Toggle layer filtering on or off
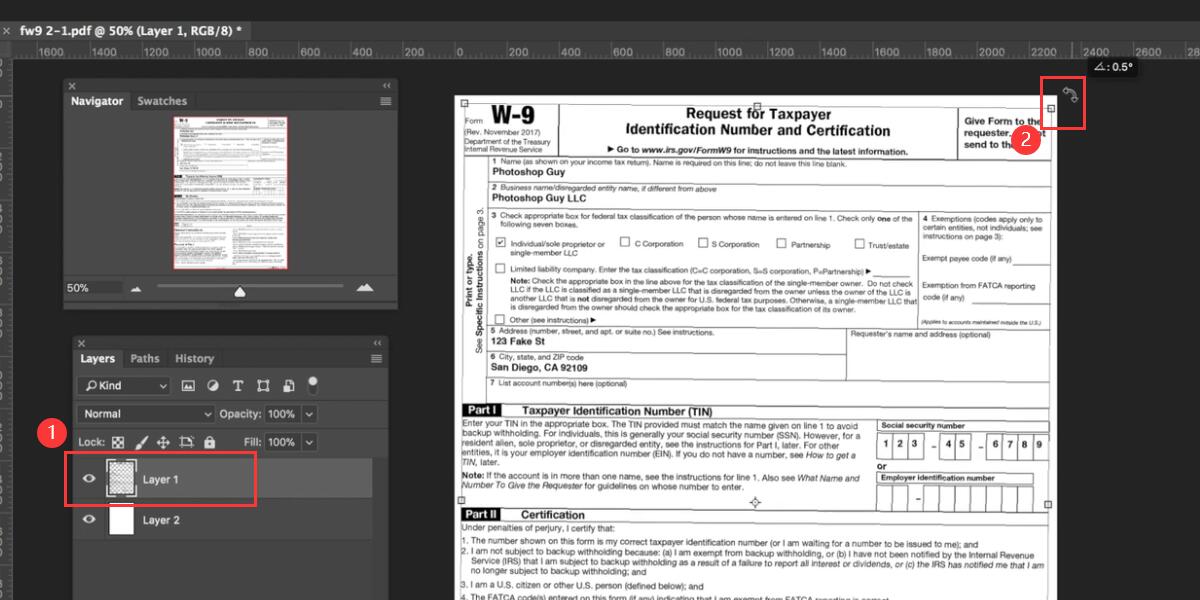Viewport: 1200px width, 600px height. click(x=311, y=383)
